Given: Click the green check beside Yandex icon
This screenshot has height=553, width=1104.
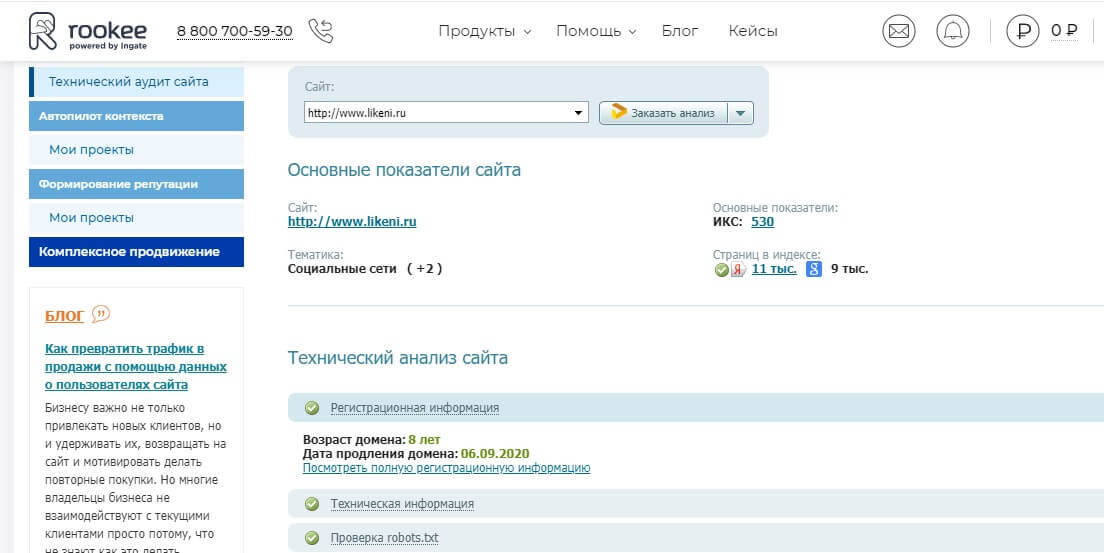Looking at the screenshot, I should 722,270.
